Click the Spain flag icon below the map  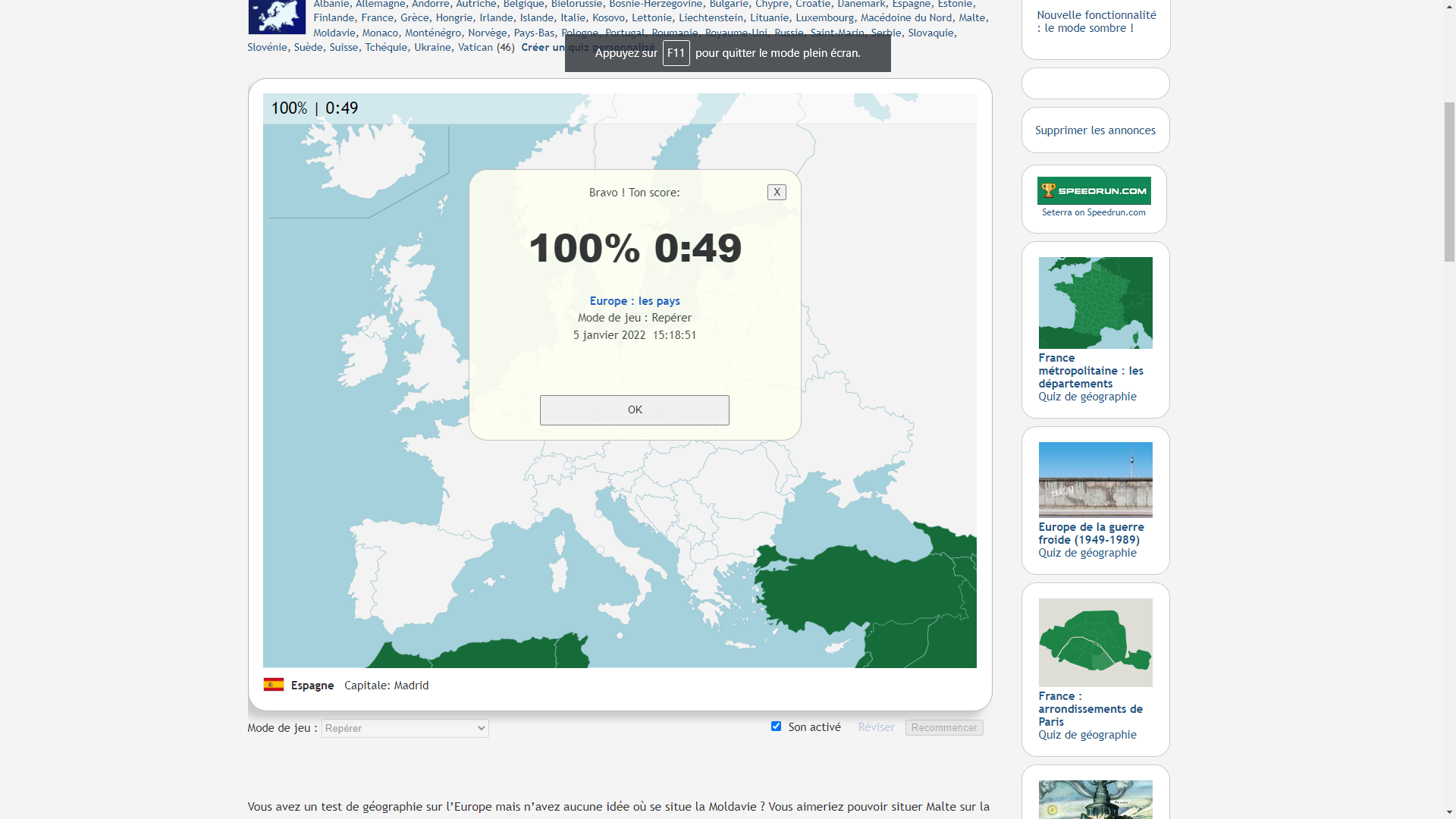pos(274,685)
